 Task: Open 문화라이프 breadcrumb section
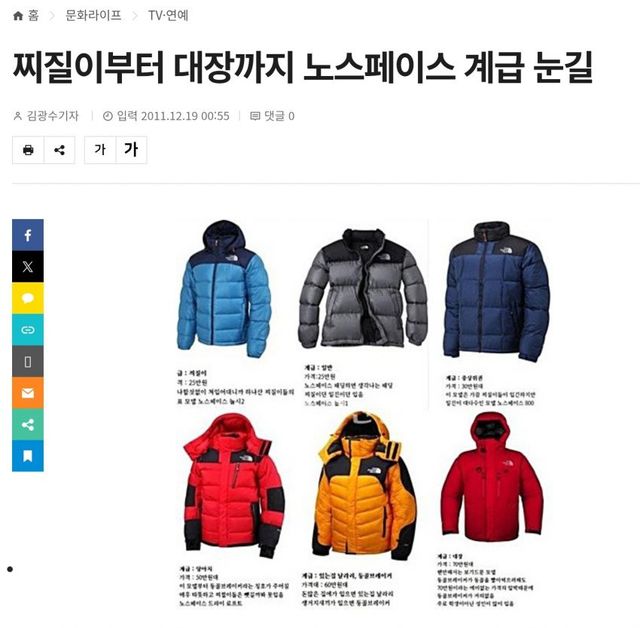(93, 16)
